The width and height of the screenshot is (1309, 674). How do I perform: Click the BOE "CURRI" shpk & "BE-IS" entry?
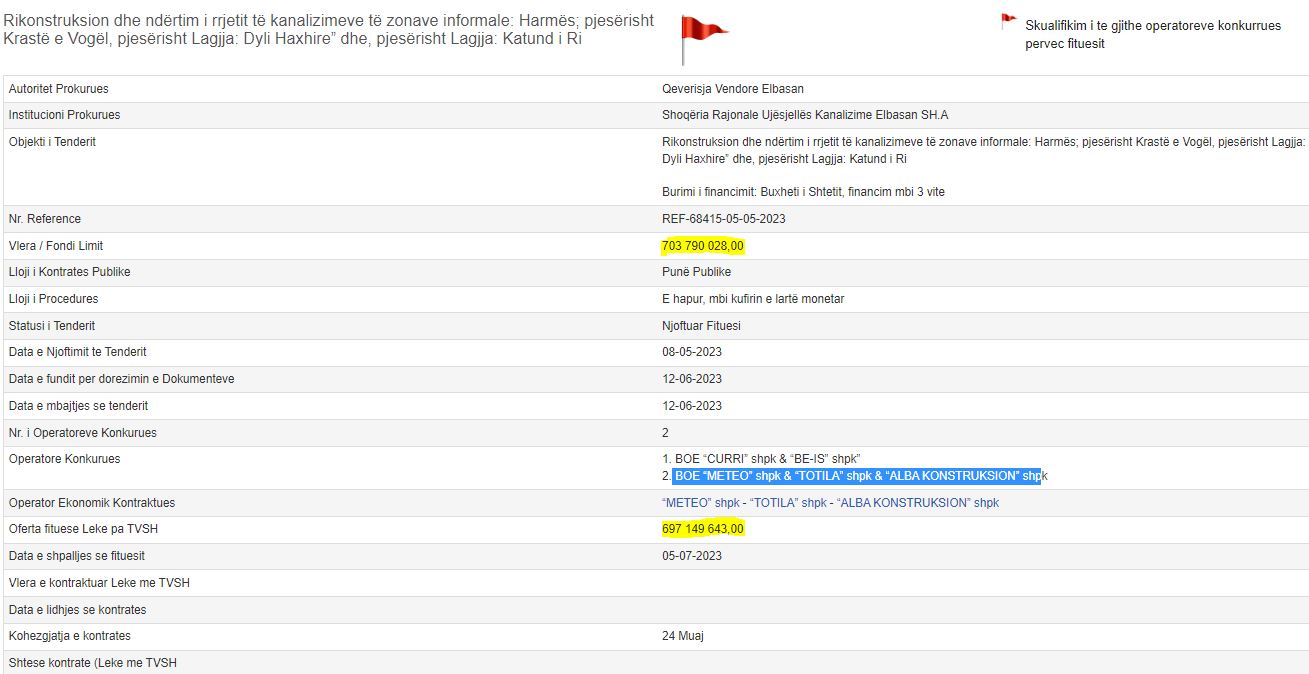click(x=760, y=459)
